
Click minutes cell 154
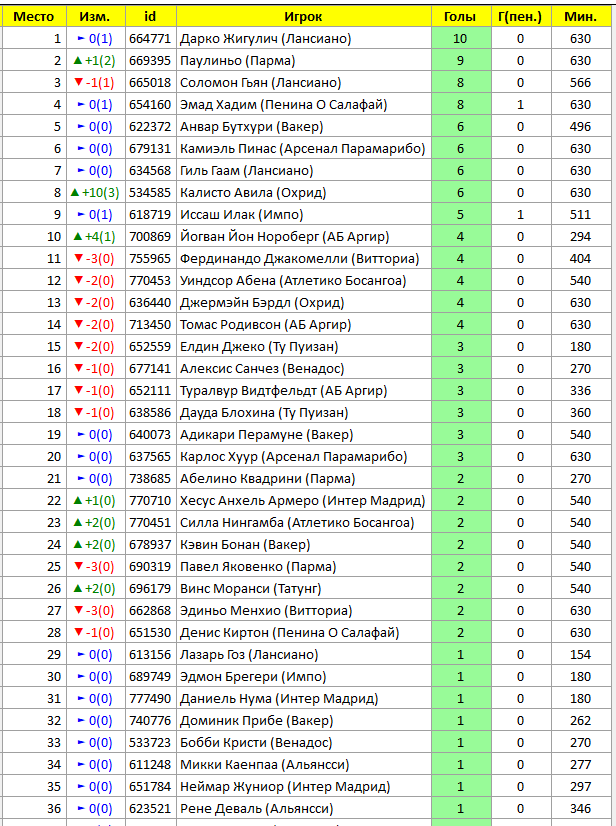tap(581, 654)
